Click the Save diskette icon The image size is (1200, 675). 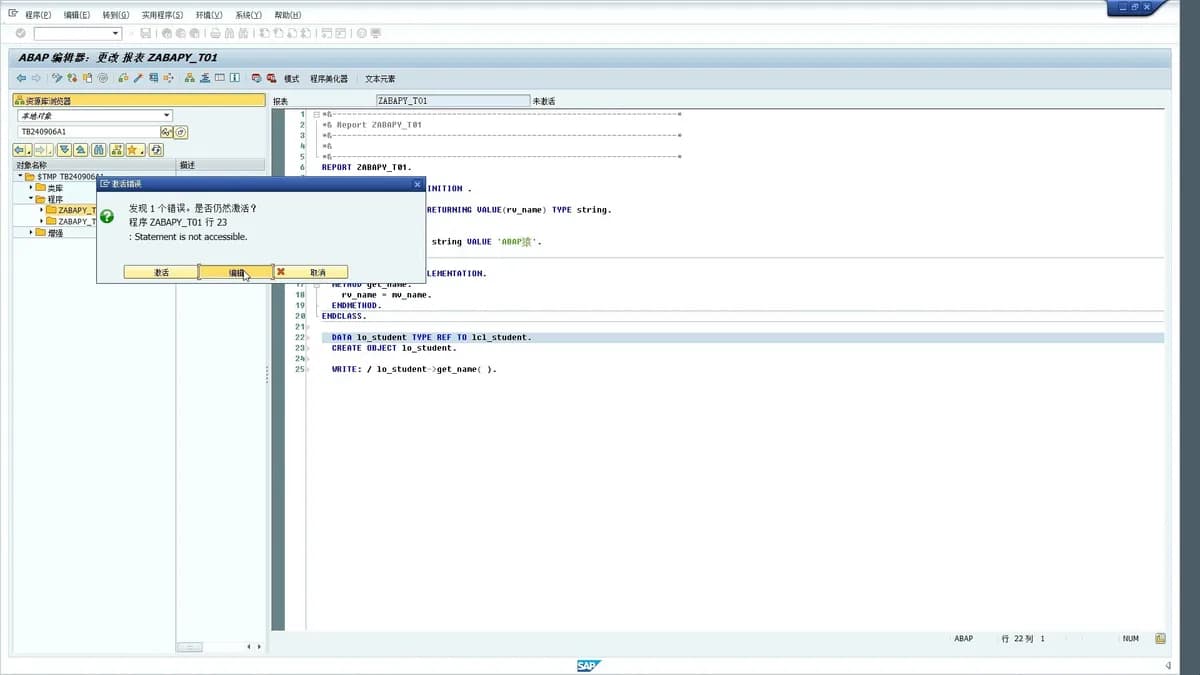146,33
